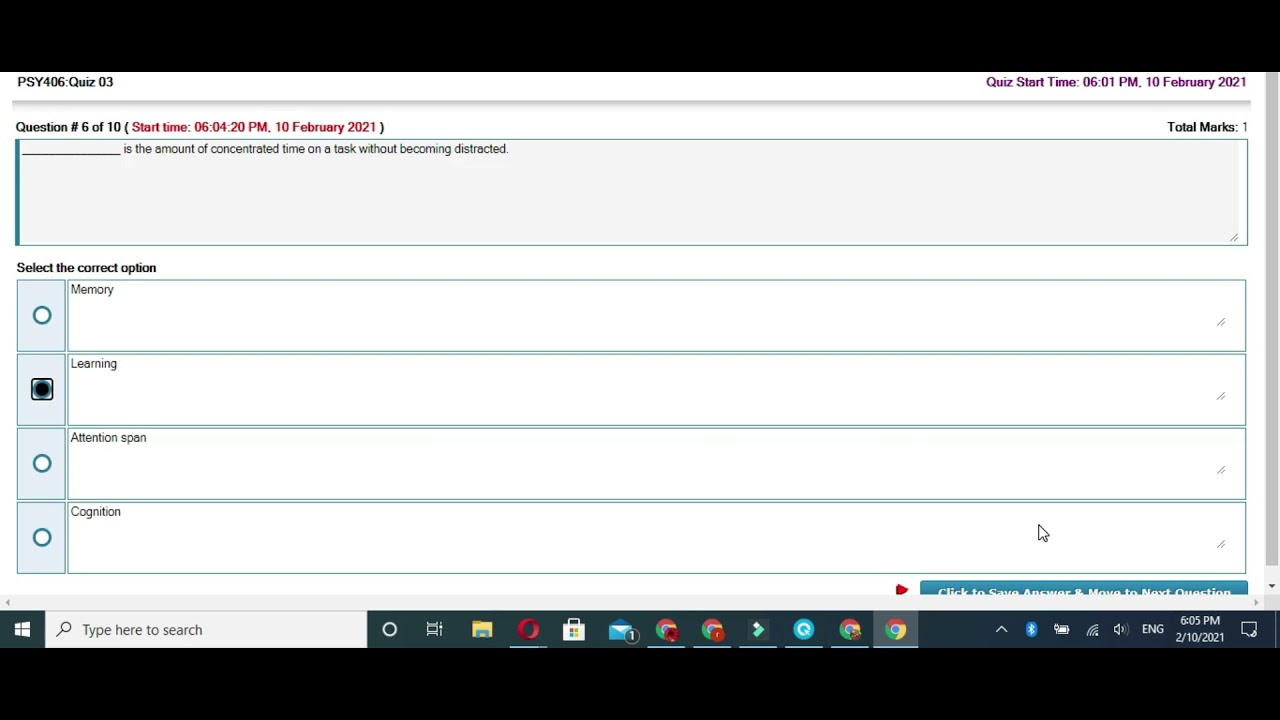
Task: Click the horizontal scroll left arrow
Action: click(8, 602)
